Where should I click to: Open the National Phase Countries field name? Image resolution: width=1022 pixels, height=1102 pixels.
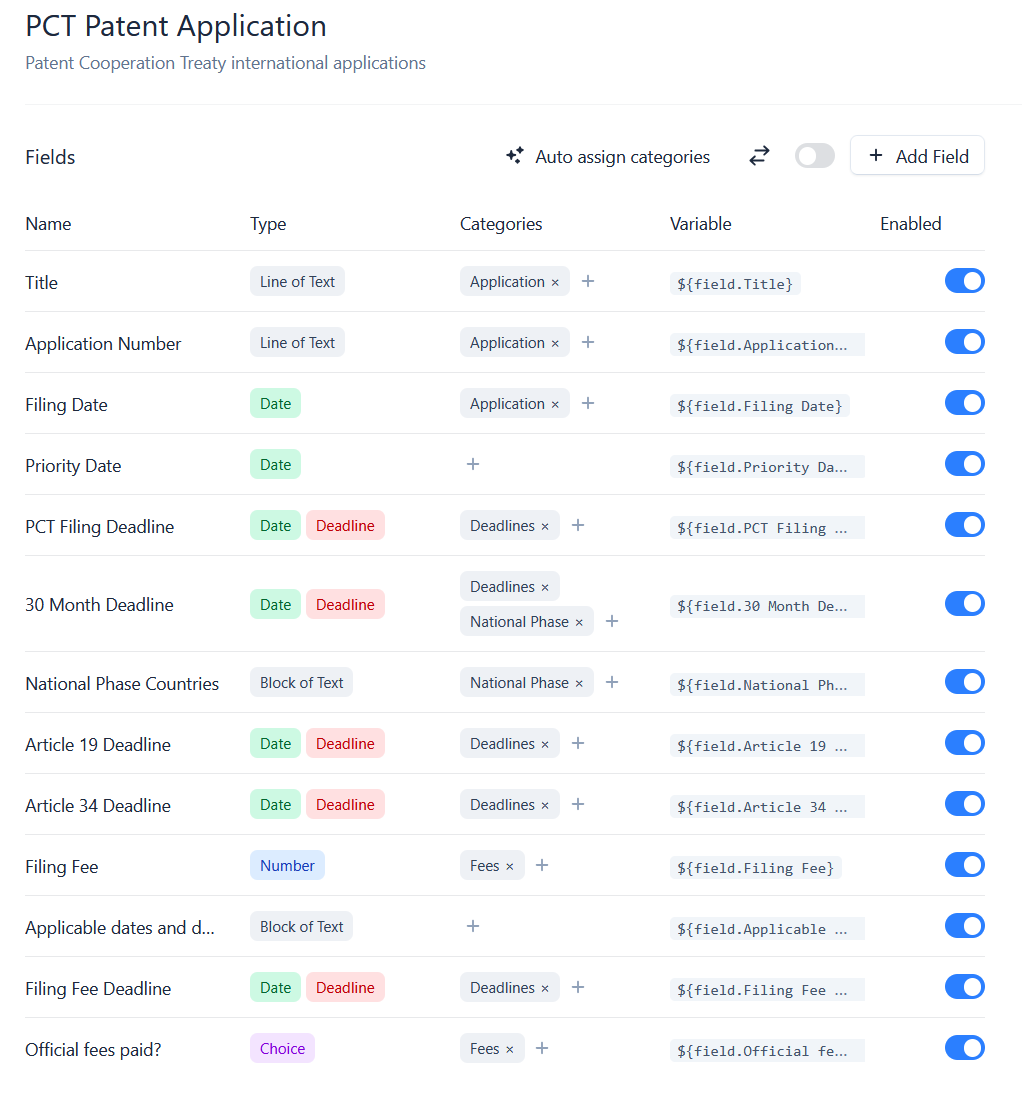(x=122, y=684)
